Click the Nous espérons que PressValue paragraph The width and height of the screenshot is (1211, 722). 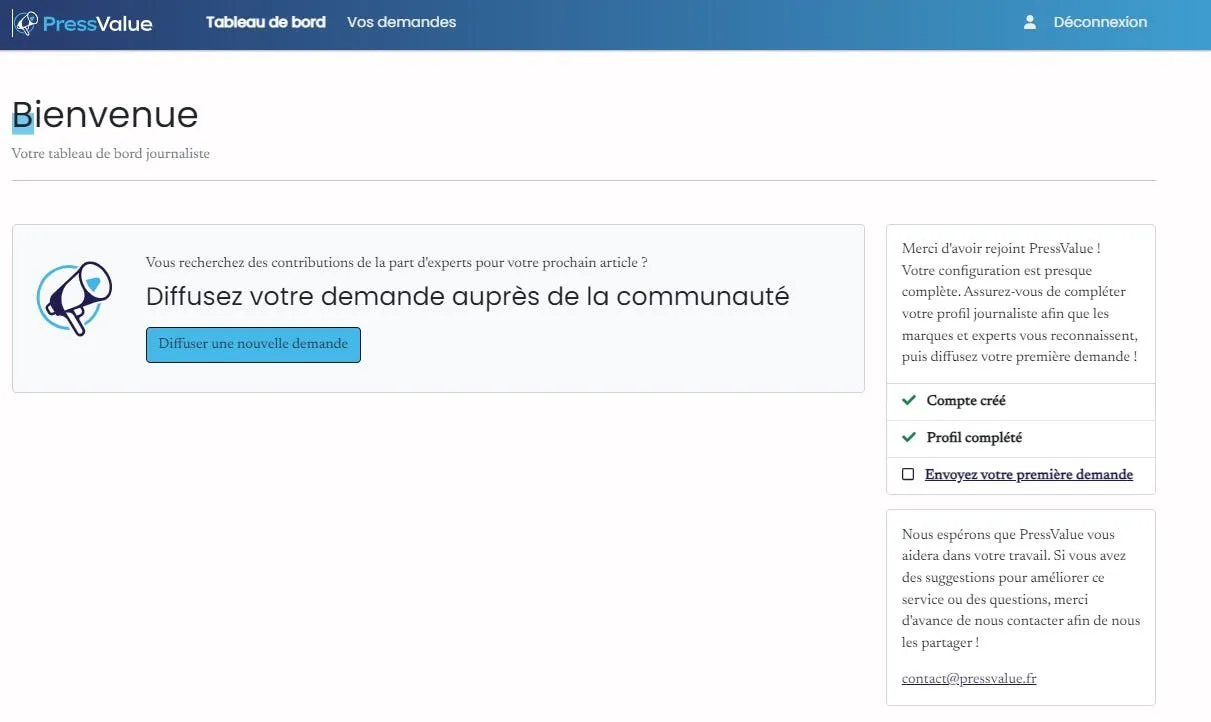pos(1019,588)
